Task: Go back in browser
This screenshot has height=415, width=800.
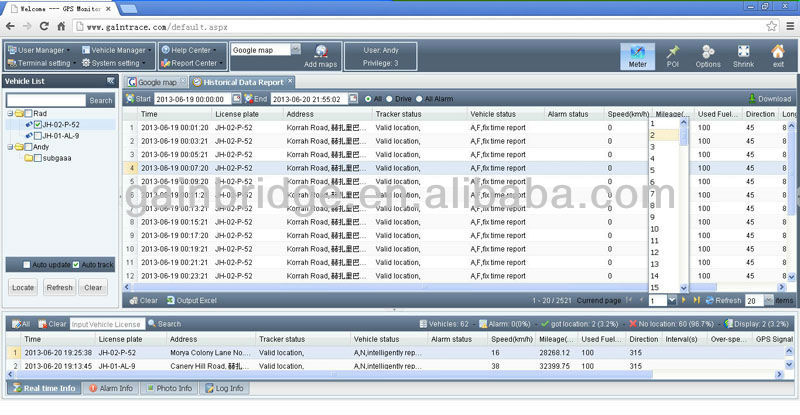Action: pyautogui.click(x=10, y=26)
